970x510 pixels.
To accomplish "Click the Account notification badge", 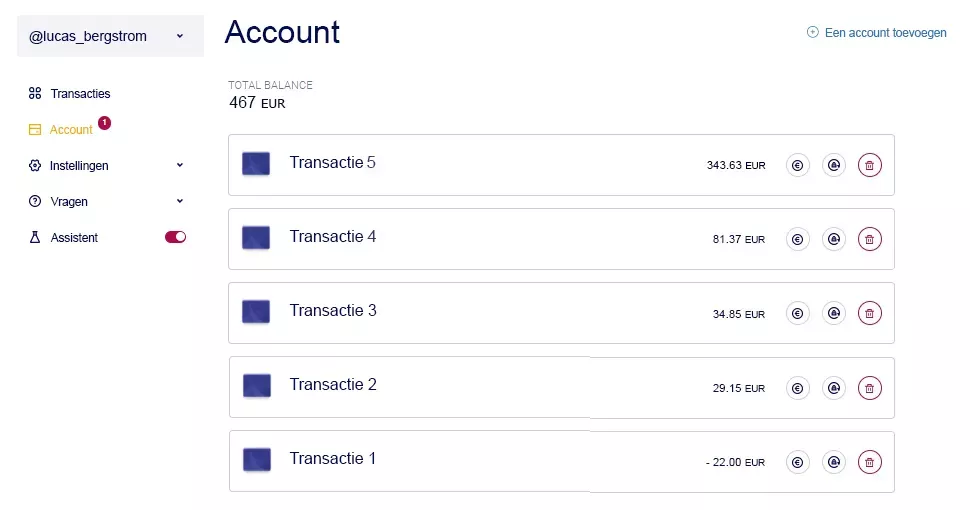I will pos(104,122).
